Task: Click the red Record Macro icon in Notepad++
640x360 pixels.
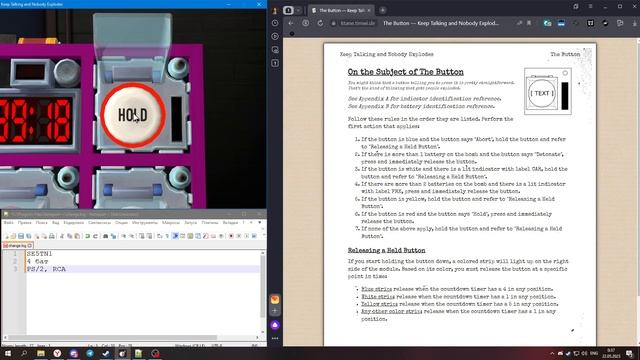Action: click(231, 236)
